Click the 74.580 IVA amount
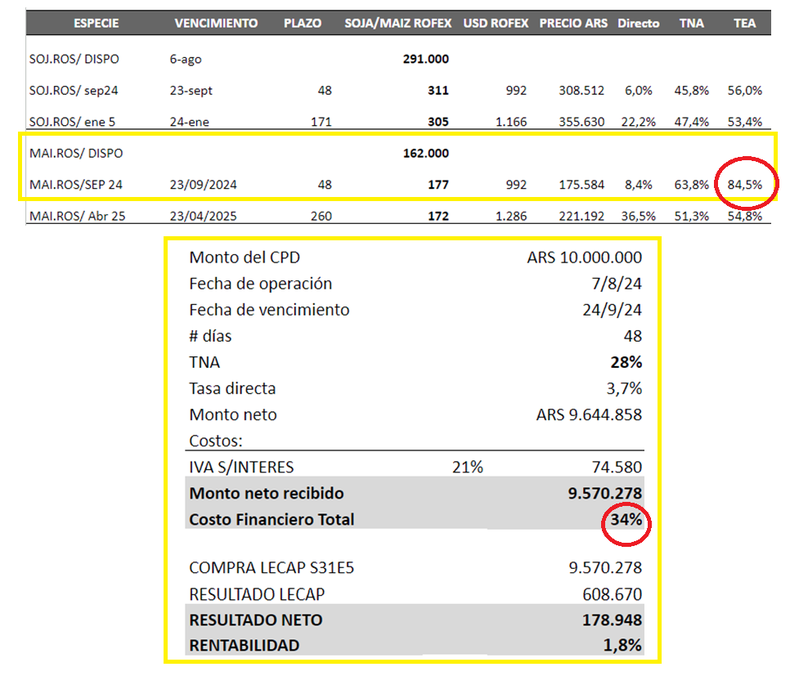This screenshot has width=790, height=676. click(x=617, y=467)
